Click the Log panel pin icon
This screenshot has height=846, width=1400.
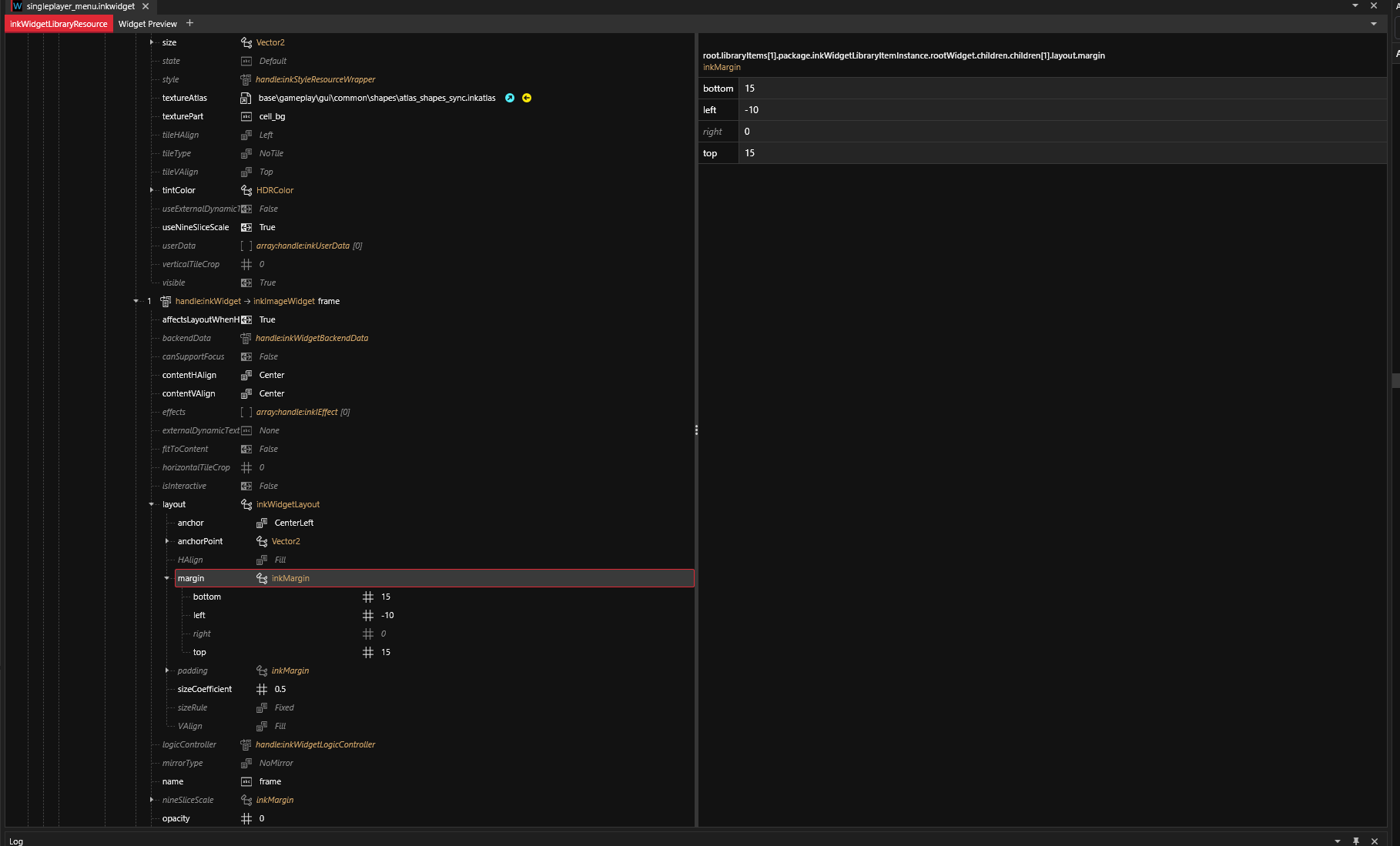coord(1356,841)
